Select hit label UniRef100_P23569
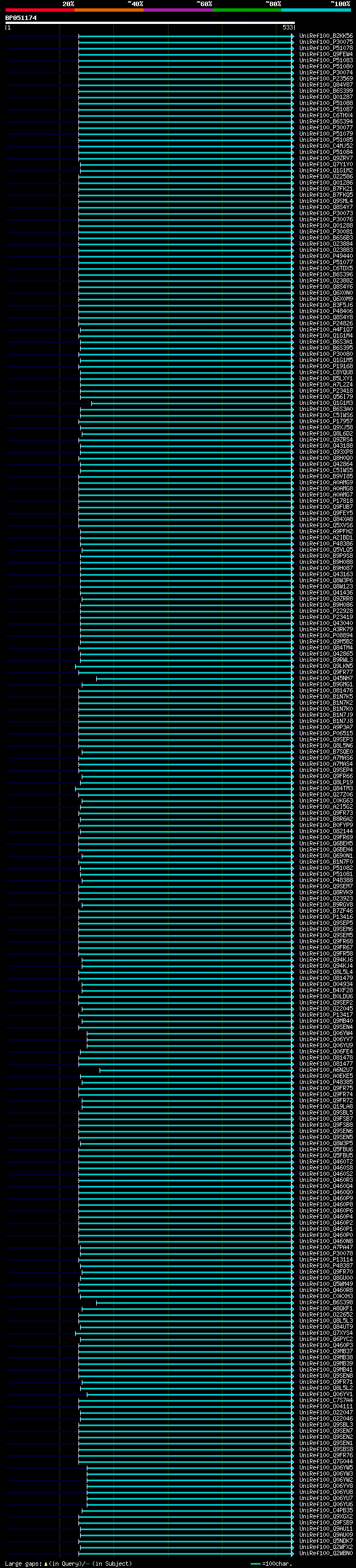The height and width of the screenshot is (1568, 356). tap(326, 78)
